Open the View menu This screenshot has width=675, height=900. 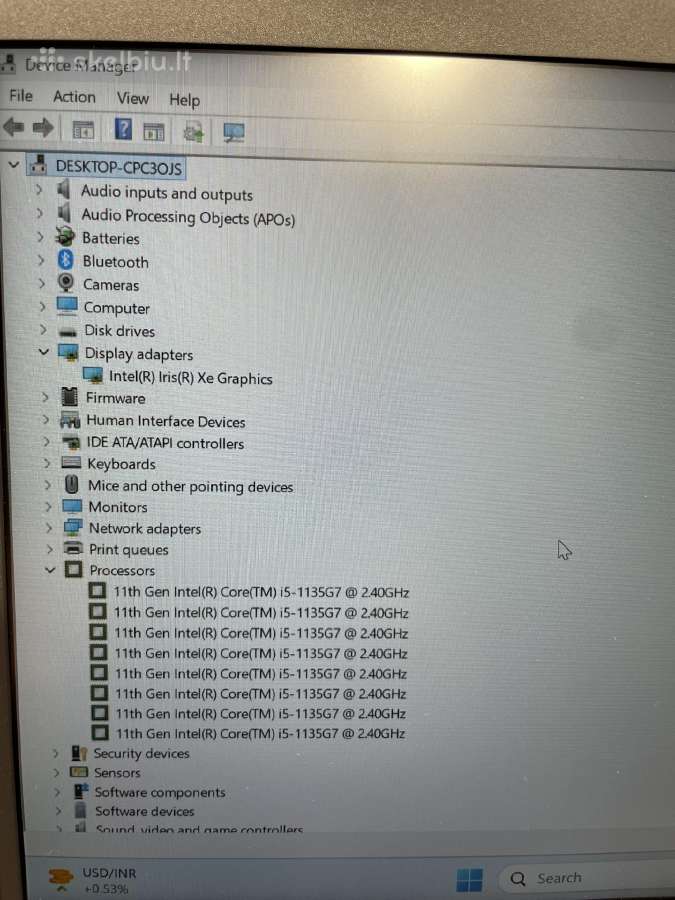click(133, 99)
